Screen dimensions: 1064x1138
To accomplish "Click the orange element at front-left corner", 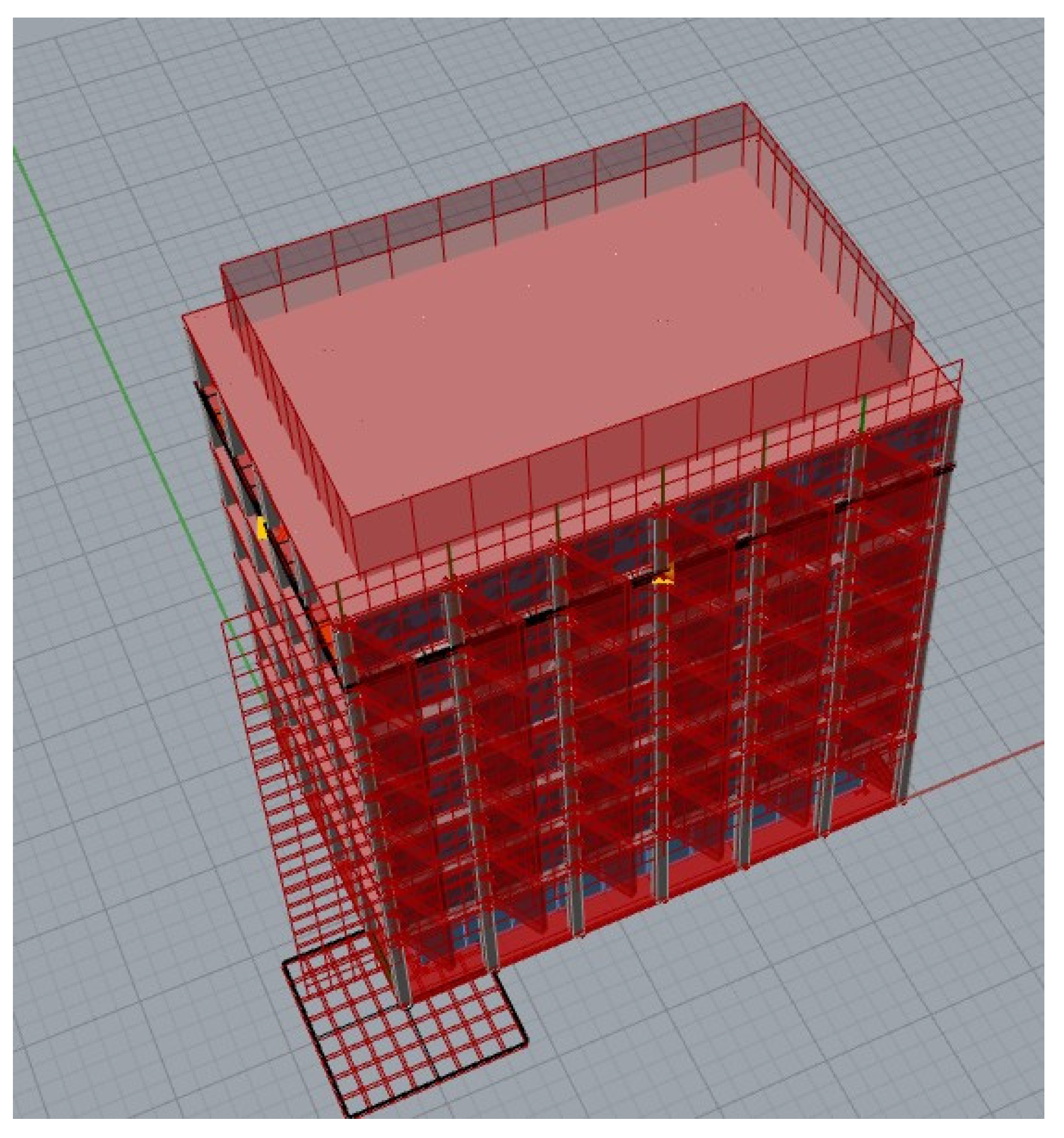I will (x=326, y=634).
